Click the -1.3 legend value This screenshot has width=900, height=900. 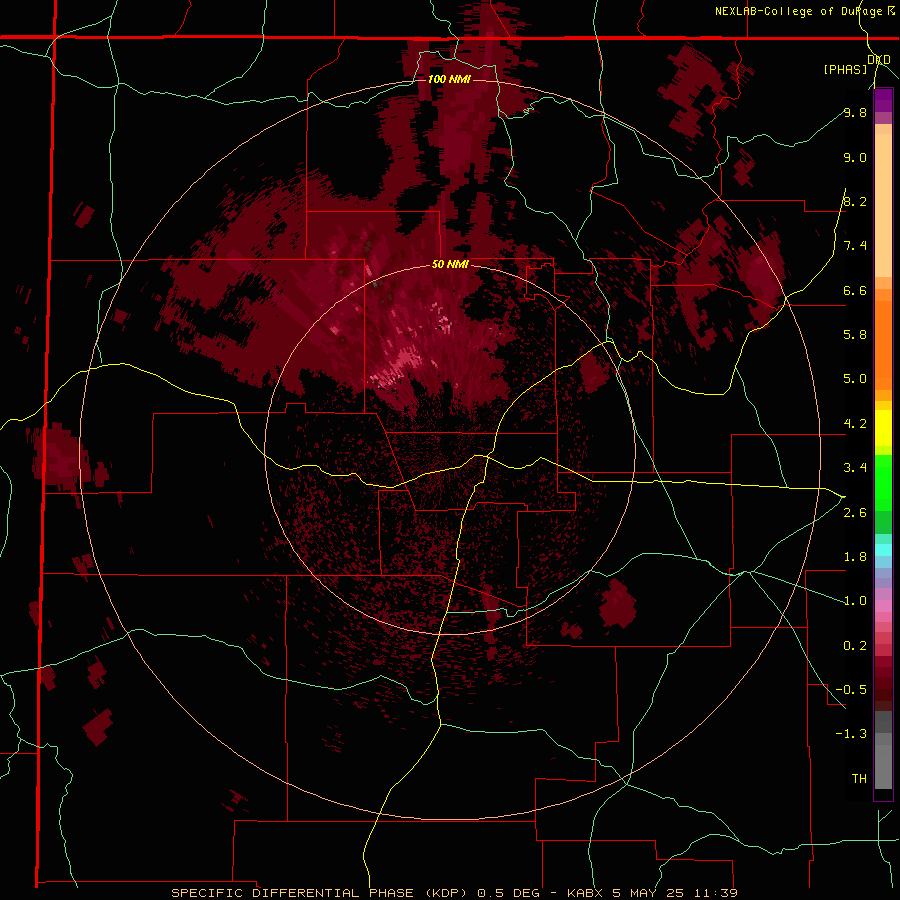851,734
